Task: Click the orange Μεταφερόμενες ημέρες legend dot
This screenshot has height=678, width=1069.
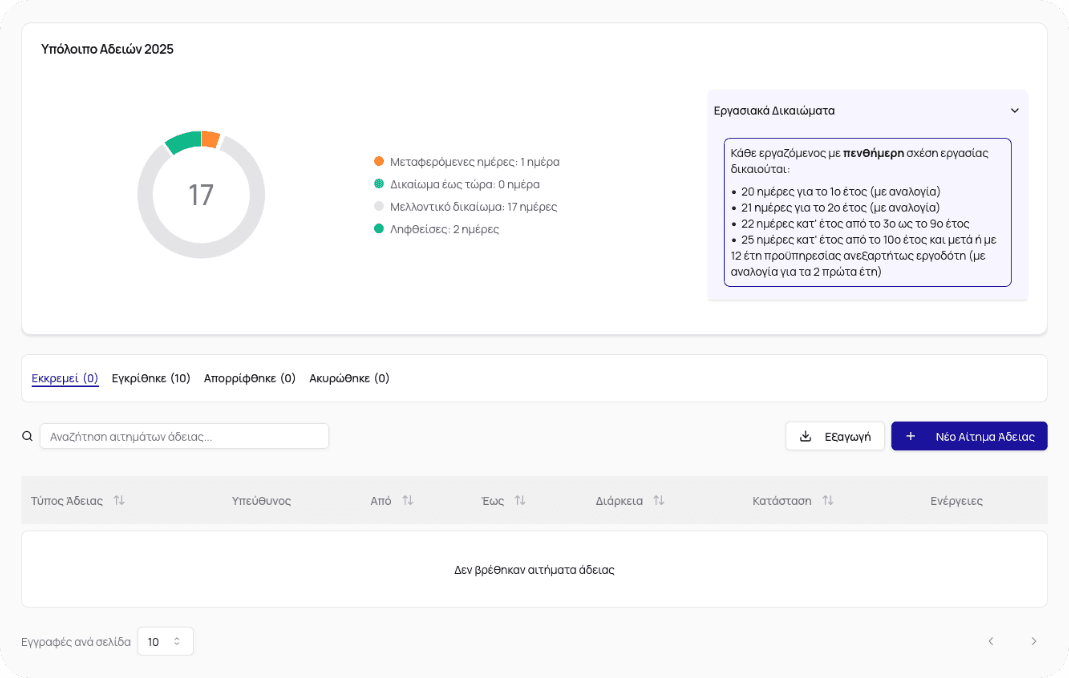Action: click(379, 161)
